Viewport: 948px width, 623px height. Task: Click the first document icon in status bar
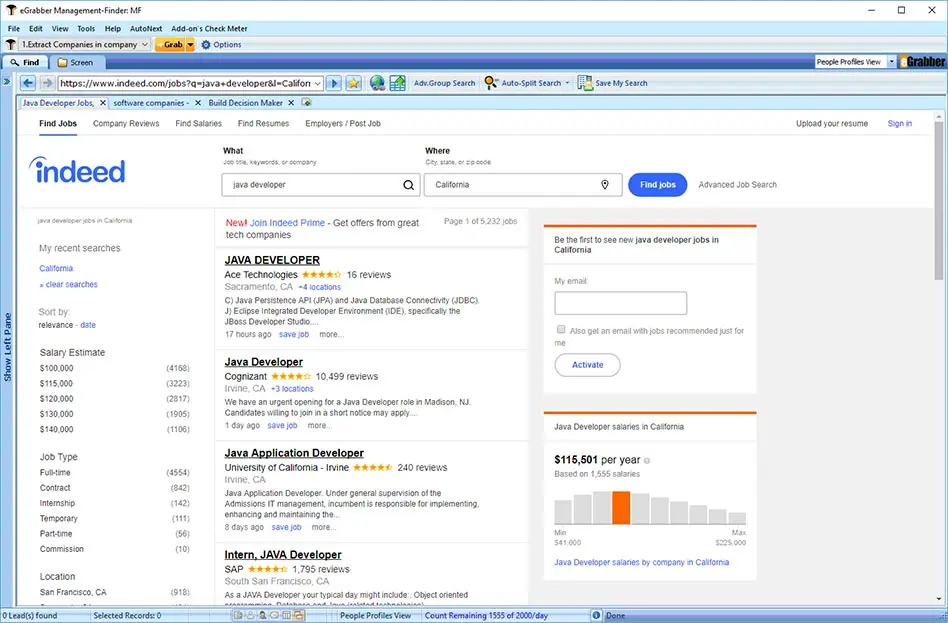point(238,615)
